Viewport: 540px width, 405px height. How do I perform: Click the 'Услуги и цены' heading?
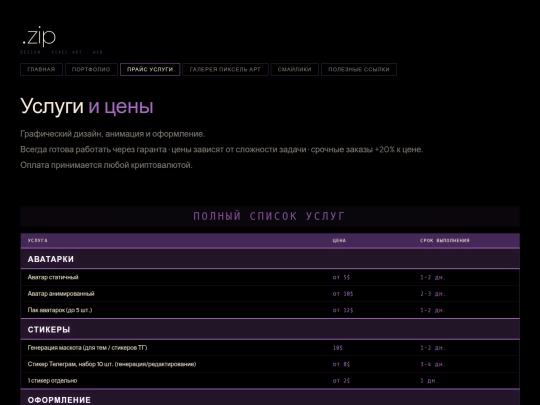point(87,106)
